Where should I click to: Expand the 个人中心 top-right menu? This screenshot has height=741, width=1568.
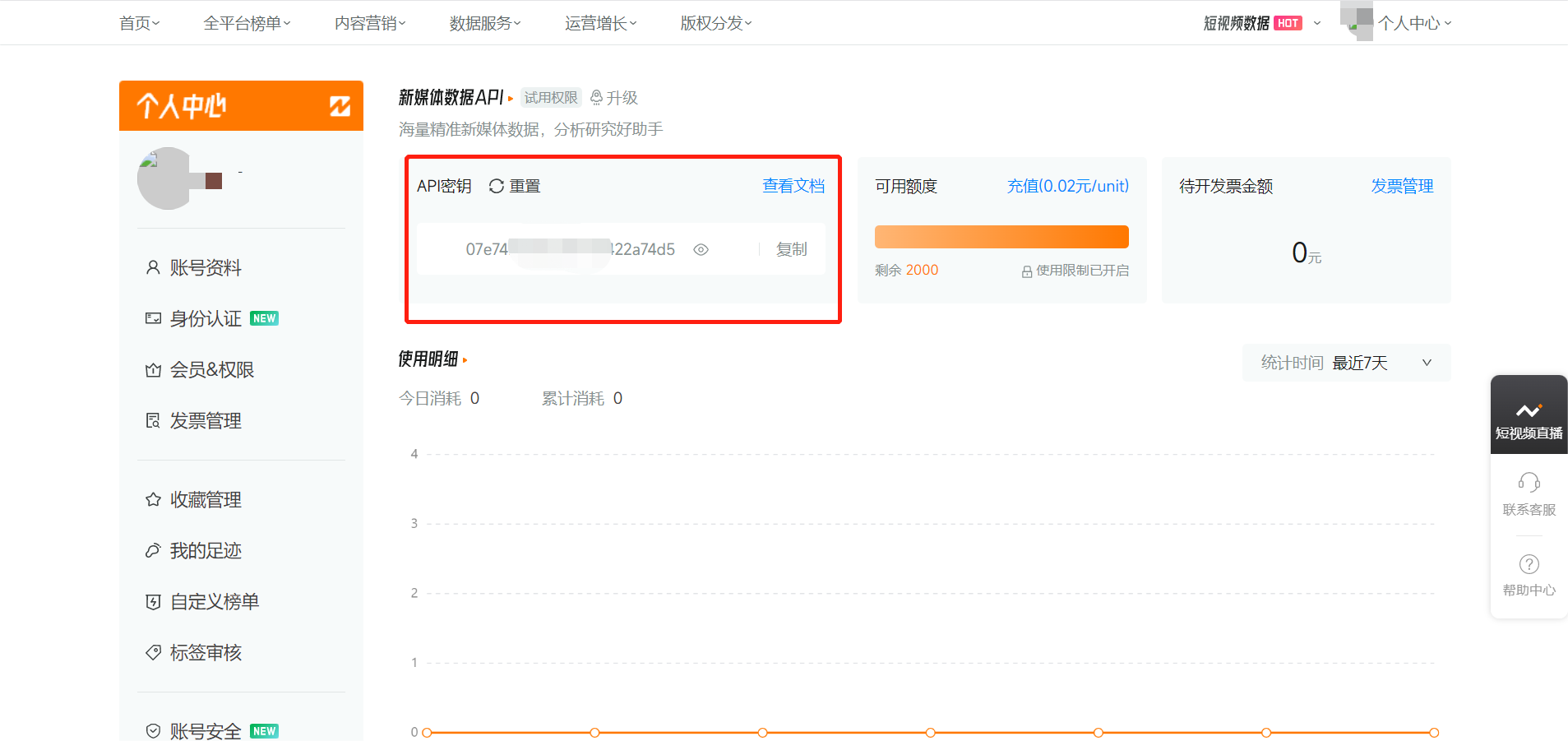click(1414, 23)
